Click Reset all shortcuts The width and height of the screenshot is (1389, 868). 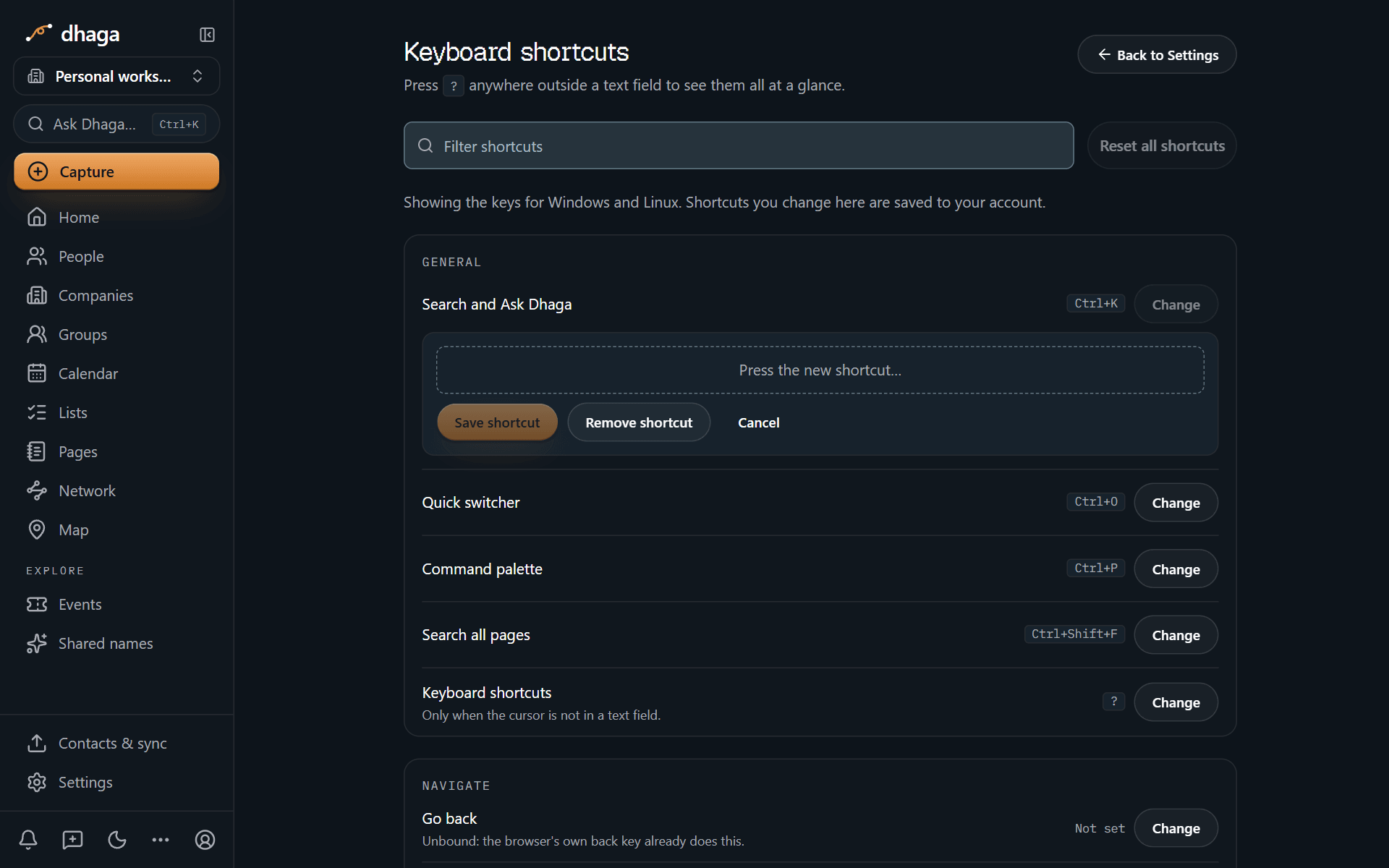(x=1162, y=145)
